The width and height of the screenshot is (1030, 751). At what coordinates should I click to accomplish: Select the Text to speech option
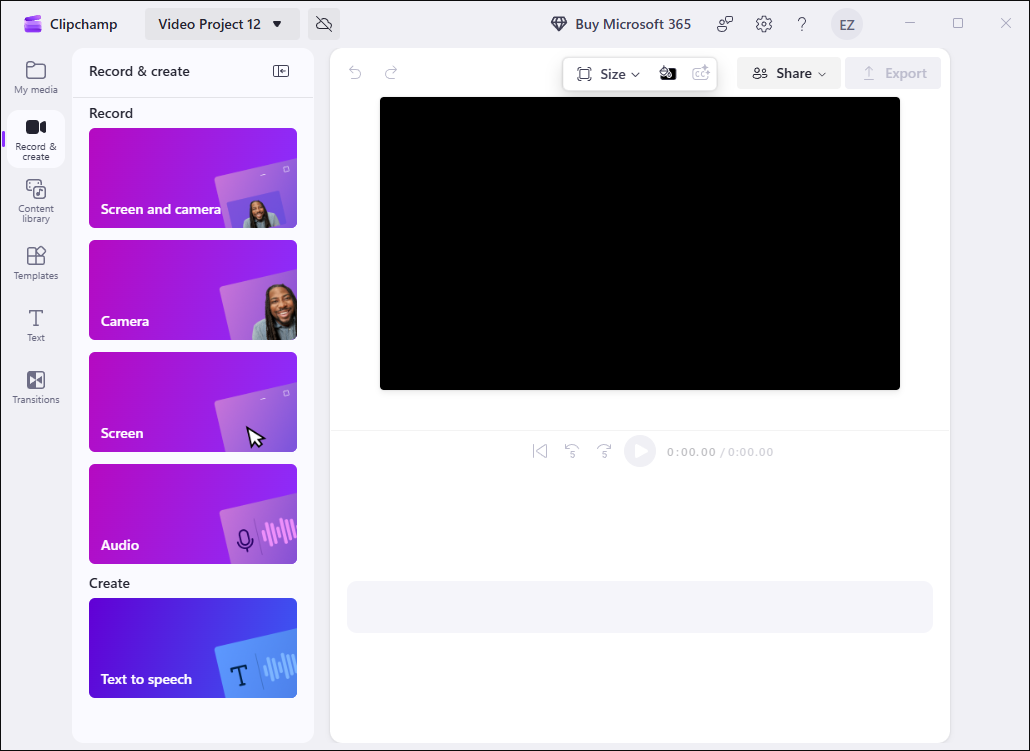(x=192, y=647)
